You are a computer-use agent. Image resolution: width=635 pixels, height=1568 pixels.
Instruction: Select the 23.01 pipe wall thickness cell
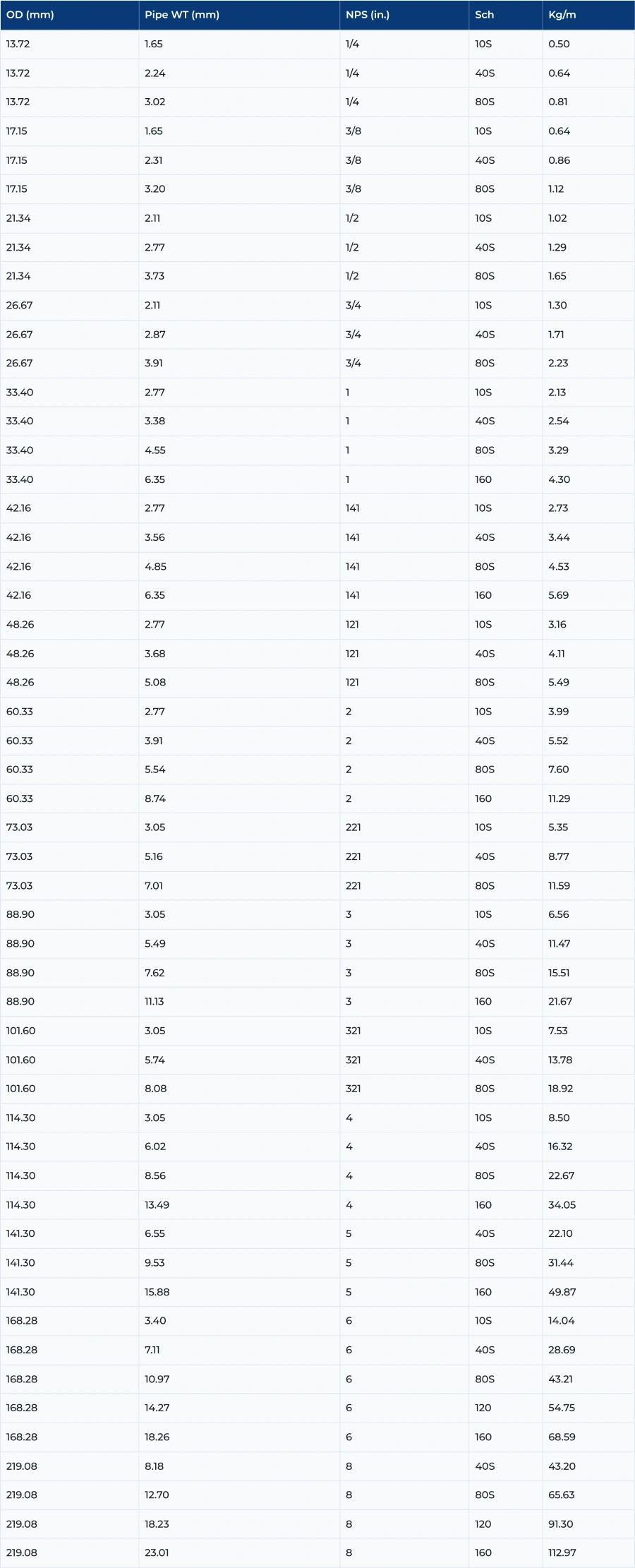coord(157,1552)
